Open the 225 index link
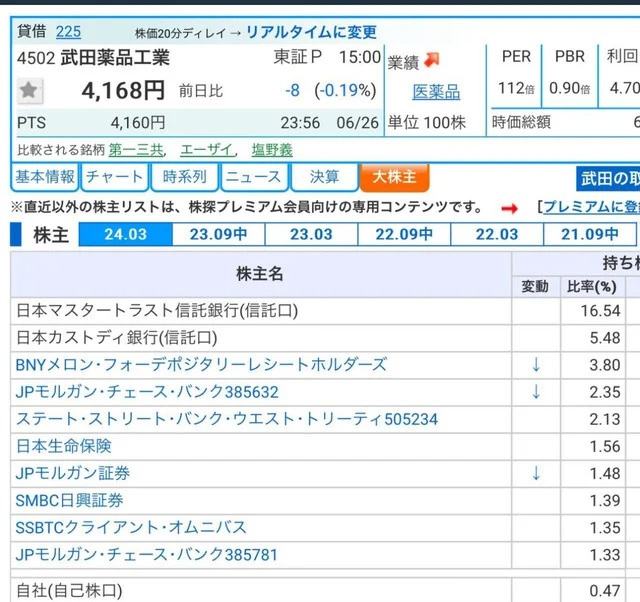The width and height of the screenshot is (640, 602). pyautogui.click(x=68, y=32)
